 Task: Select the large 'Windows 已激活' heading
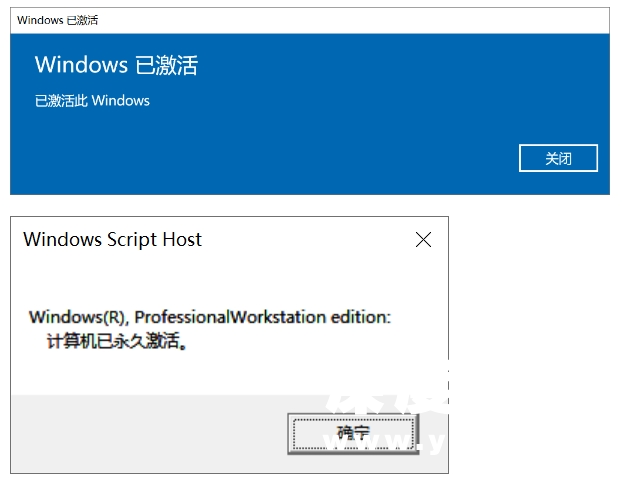point(116,65)
